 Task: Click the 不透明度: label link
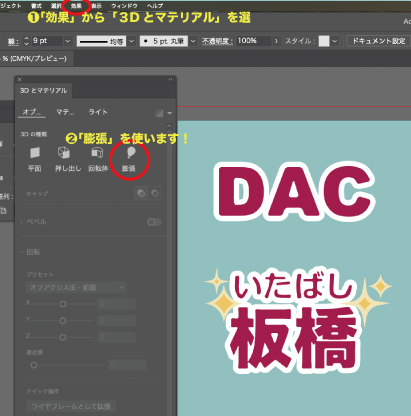[217, 41]
